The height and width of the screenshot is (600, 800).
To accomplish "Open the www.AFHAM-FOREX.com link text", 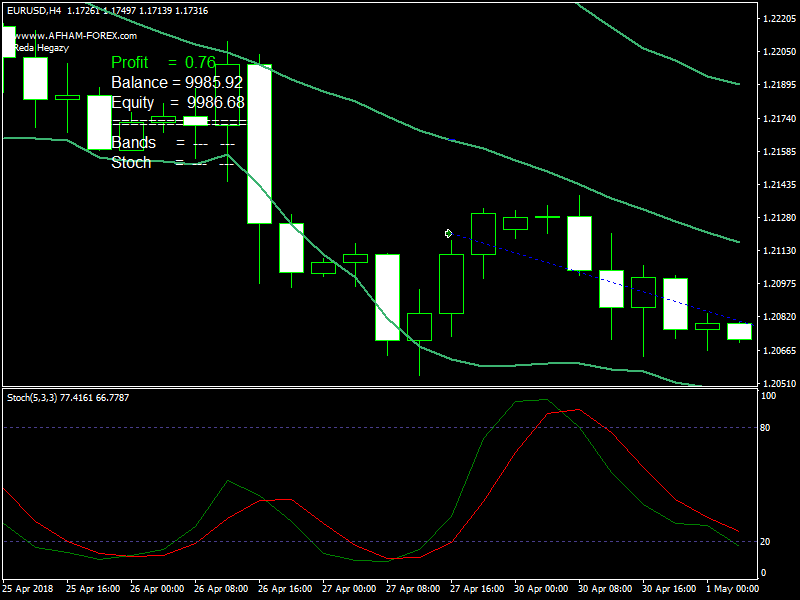I will (x=75, y=35).
